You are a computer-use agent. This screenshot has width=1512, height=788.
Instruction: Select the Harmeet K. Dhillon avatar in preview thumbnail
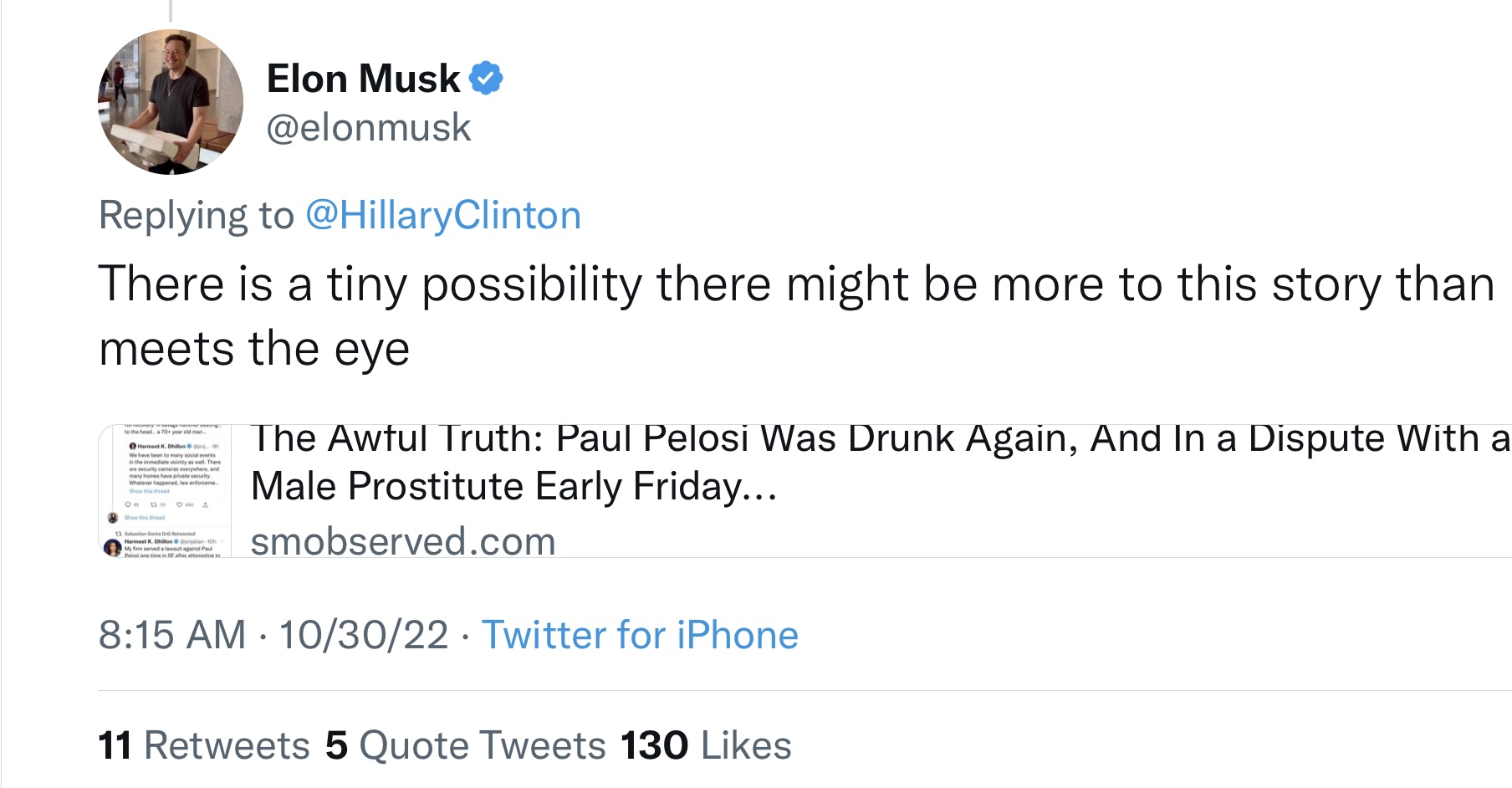(x=112, y=547)
